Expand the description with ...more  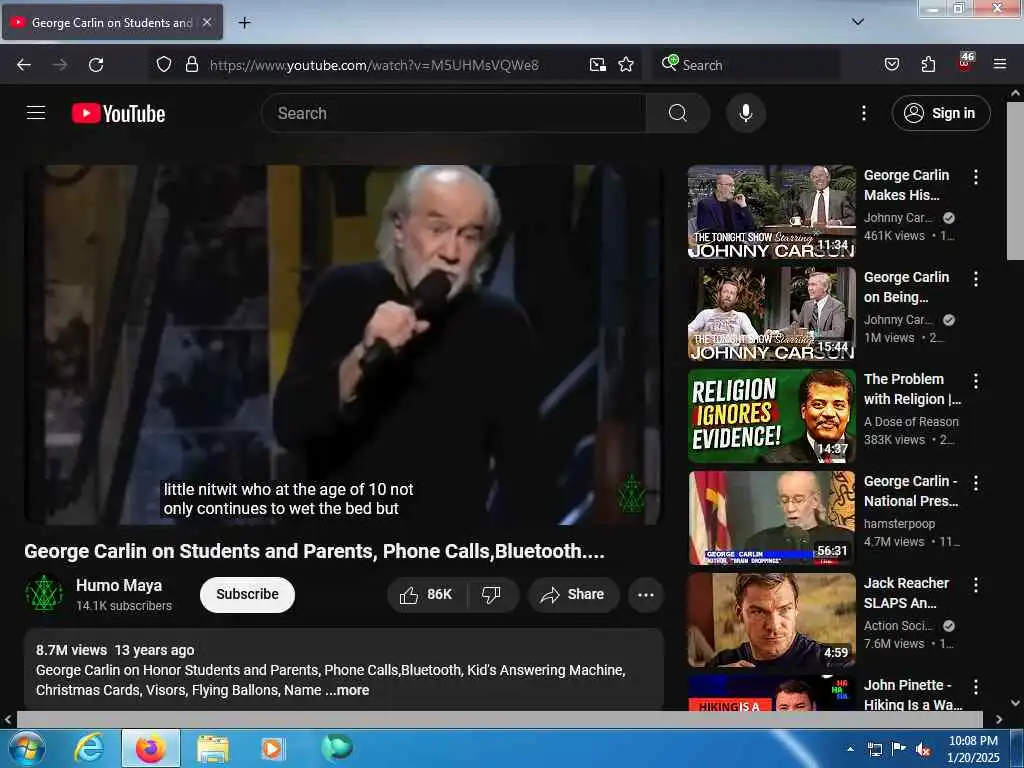[x=347, y=690]
